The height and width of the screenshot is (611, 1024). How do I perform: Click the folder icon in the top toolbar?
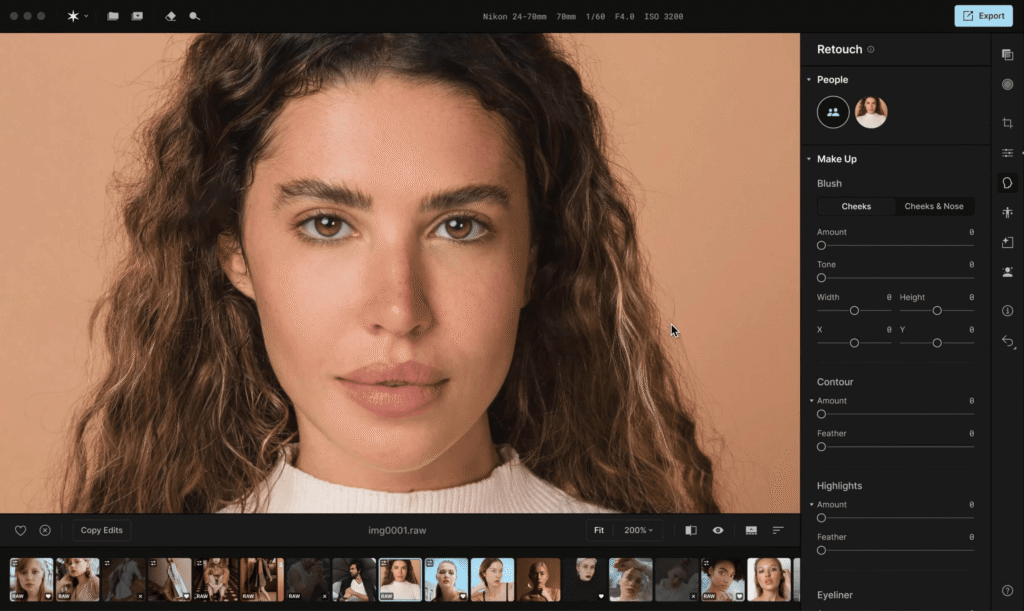[x=112, y=15]
